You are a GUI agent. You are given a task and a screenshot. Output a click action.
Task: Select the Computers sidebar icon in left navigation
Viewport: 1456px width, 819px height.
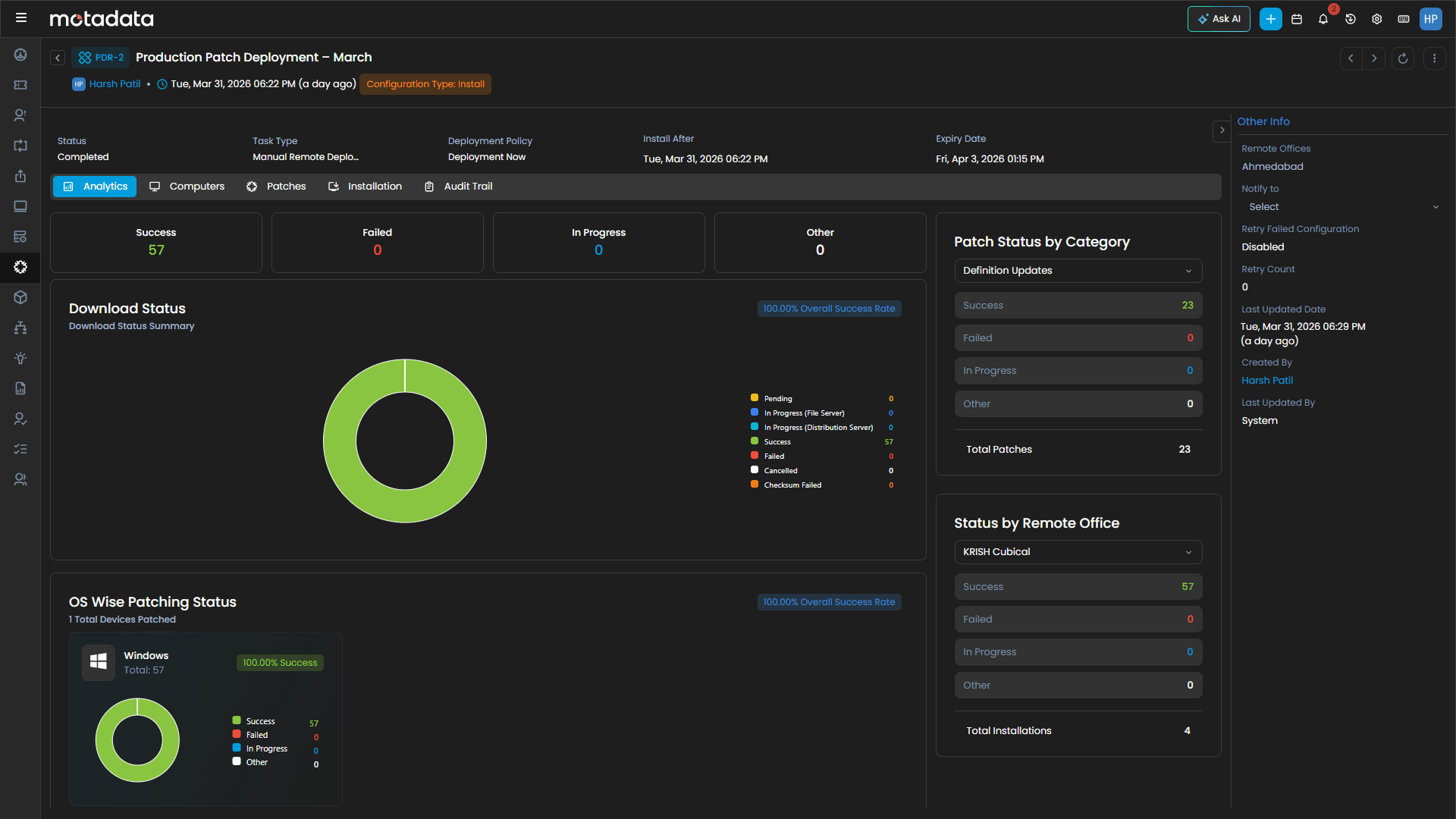pyautogui.click(x=20, y=206)
